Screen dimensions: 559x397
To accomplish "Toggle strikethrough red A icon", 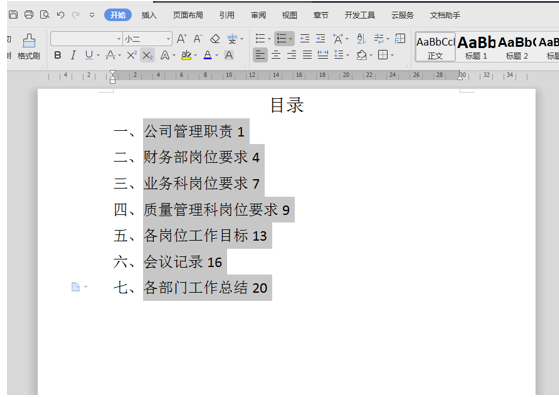I will (111, 55).
